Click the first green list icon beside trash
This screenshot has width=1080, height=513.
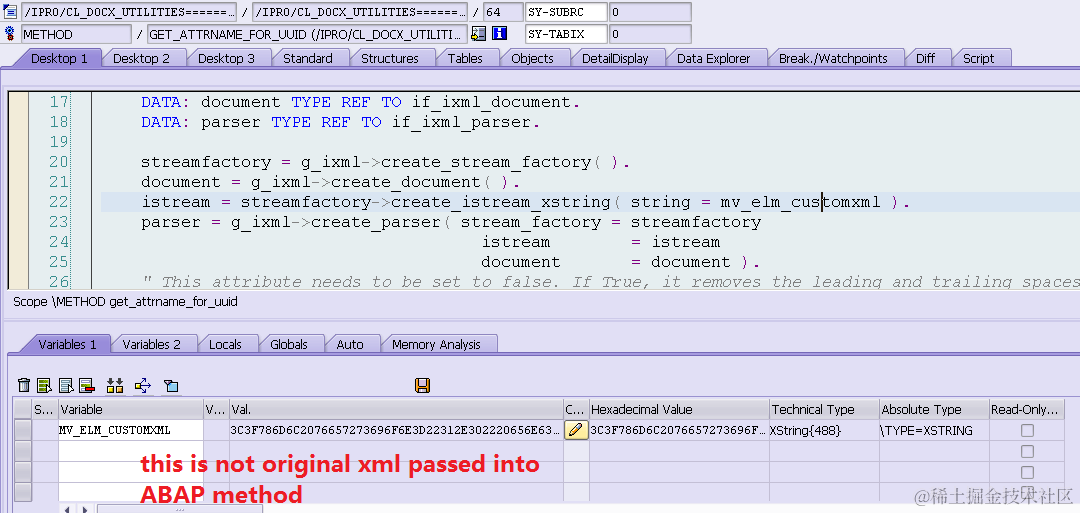[x=45, y=386]
